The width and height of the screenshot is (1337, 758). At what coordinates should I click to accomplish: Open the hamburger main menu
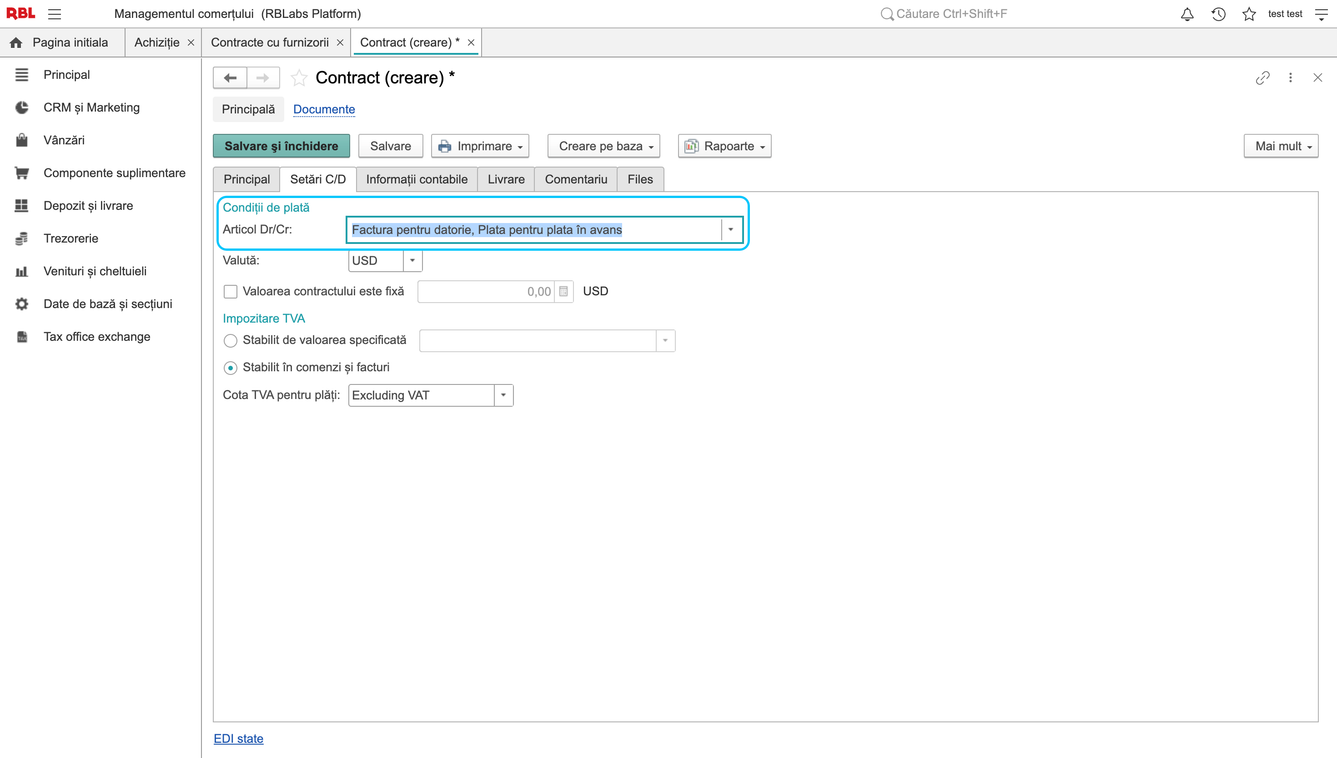tap(55, 14)
